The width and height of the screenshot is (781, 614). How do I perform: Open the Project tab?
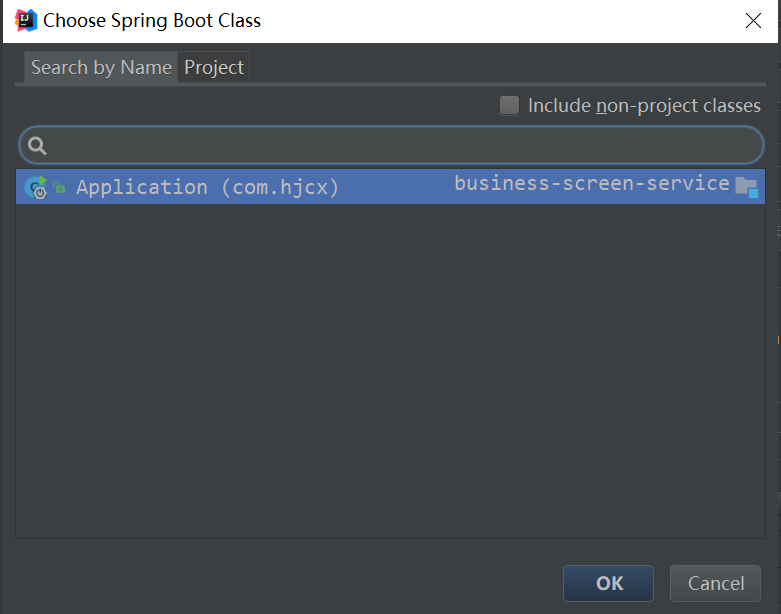[214, 67]
